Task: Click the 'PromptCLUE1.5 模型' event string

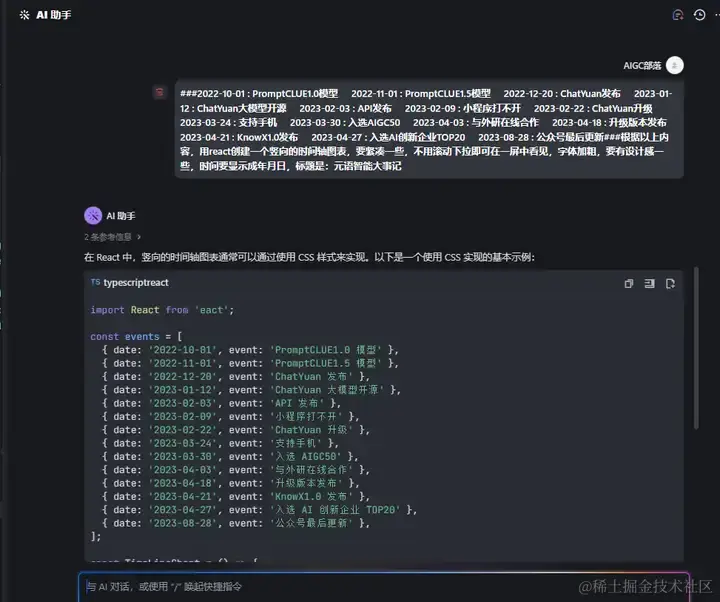Action: point(326,363)
